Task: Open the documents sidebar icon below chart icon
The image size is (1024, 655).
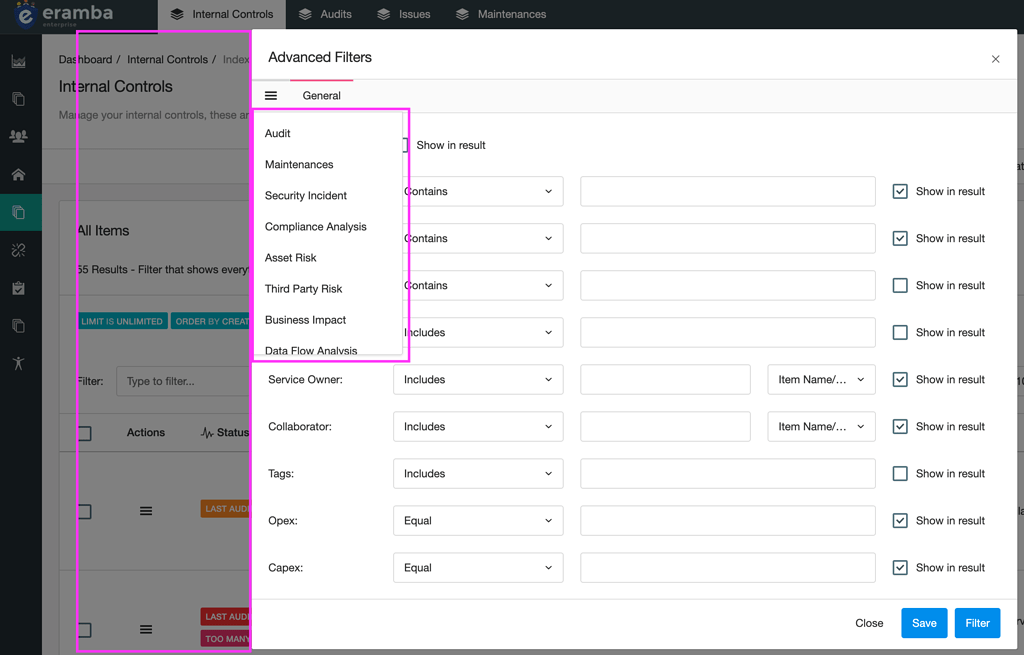Action: (x=18, y=99)
